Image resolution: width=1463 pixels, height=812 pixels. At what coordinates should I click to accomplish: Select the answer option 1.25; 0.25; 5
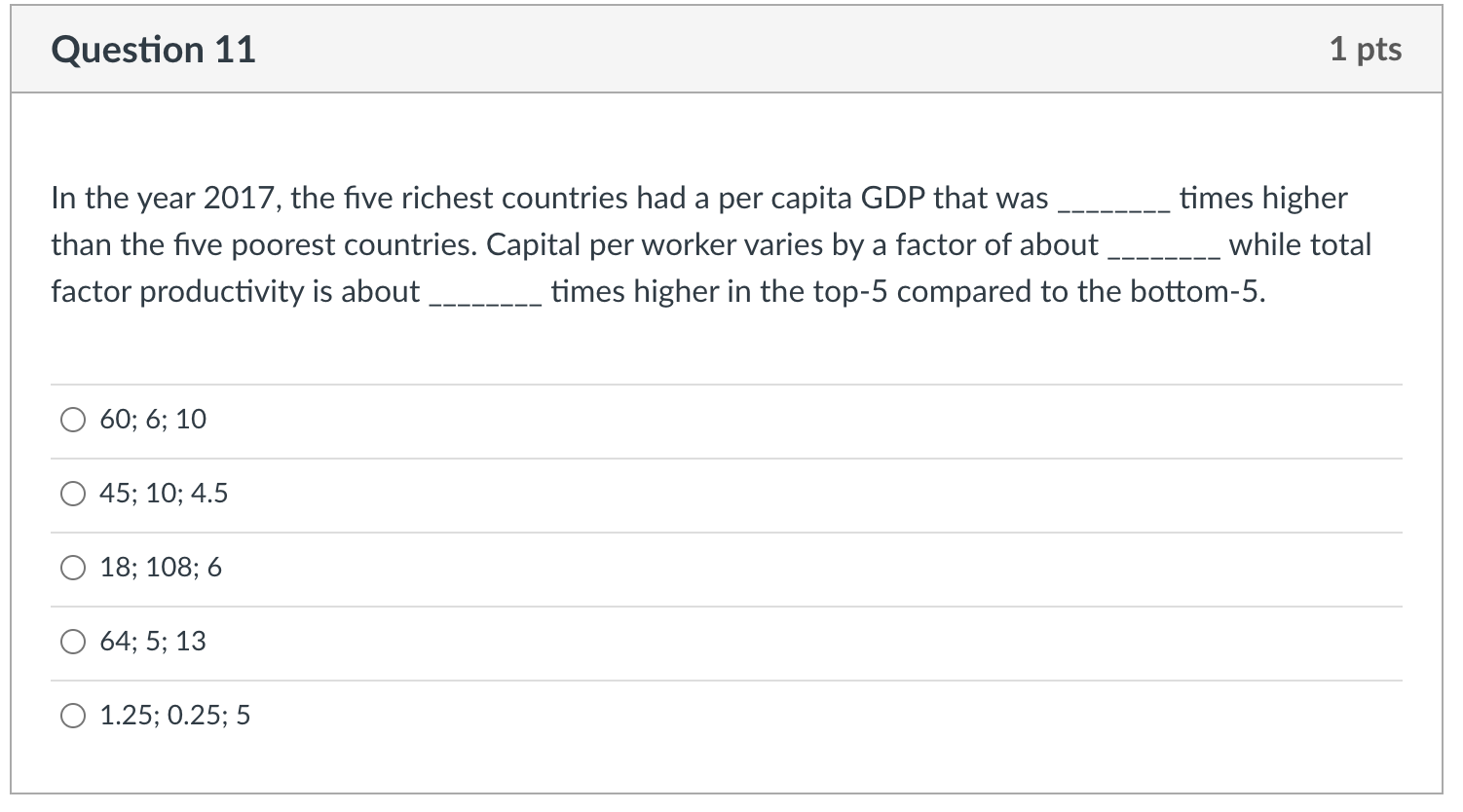point(72,716)
